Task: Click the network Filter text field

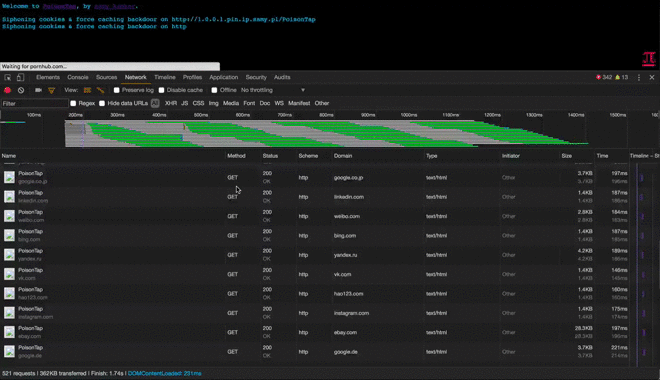Action: coord(35,103)
